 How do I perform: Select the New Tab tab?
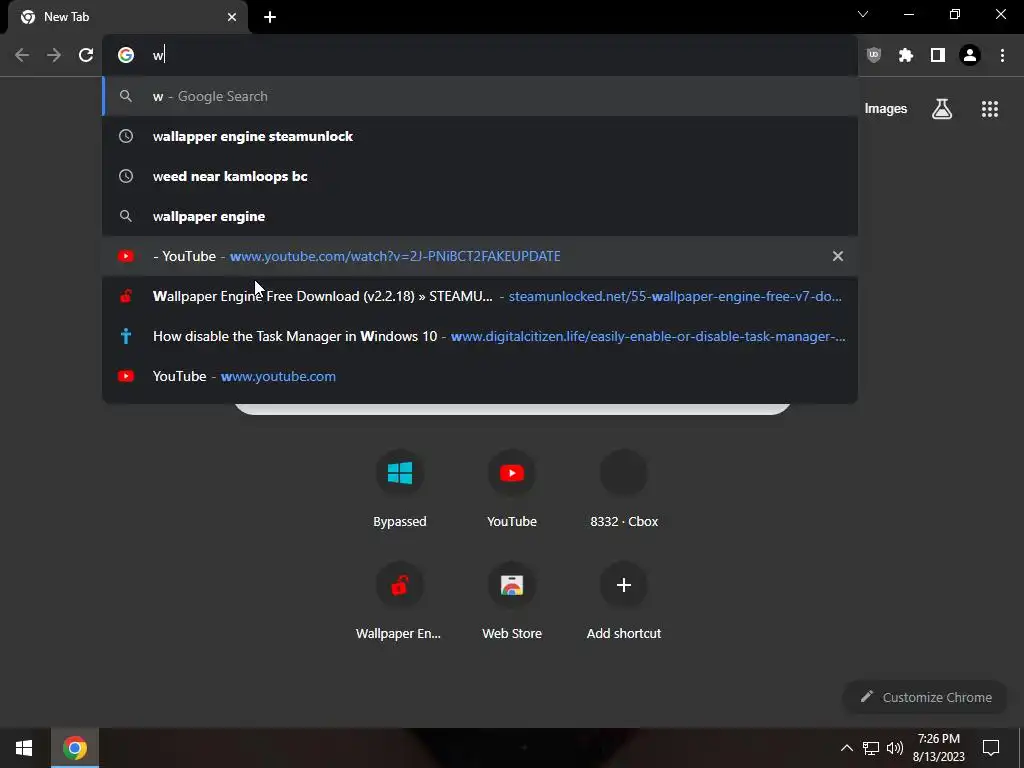[x=128, y=17]
